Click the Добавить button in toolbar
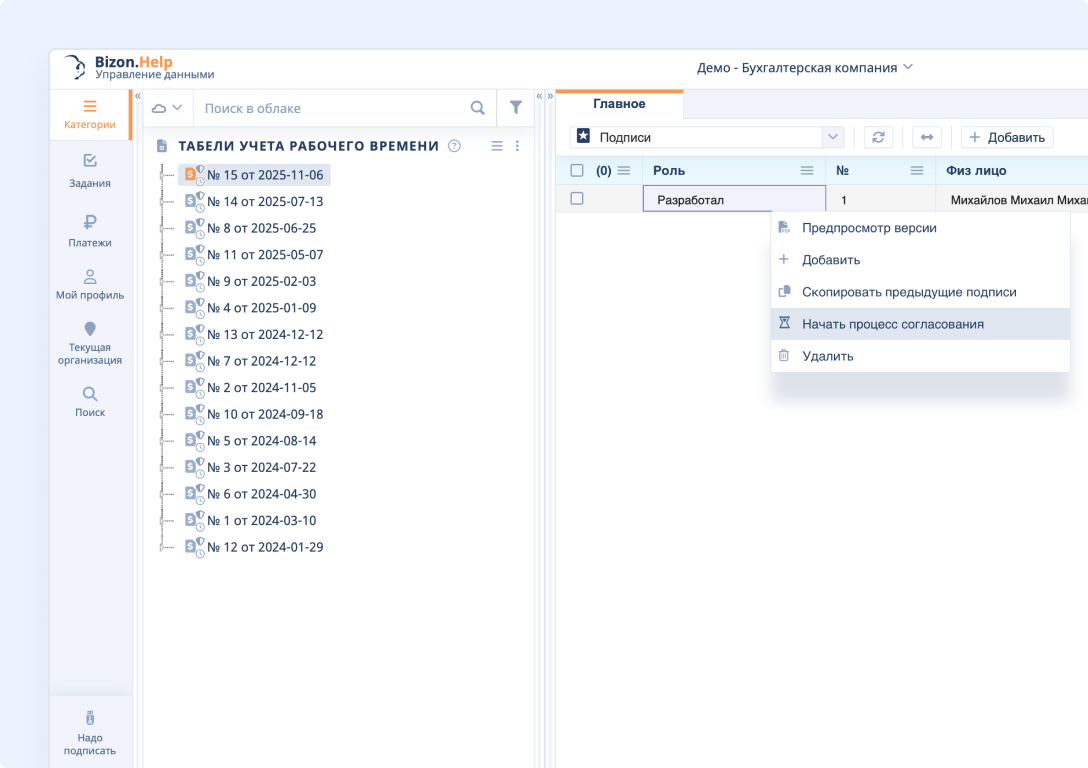 (1007, 137)
